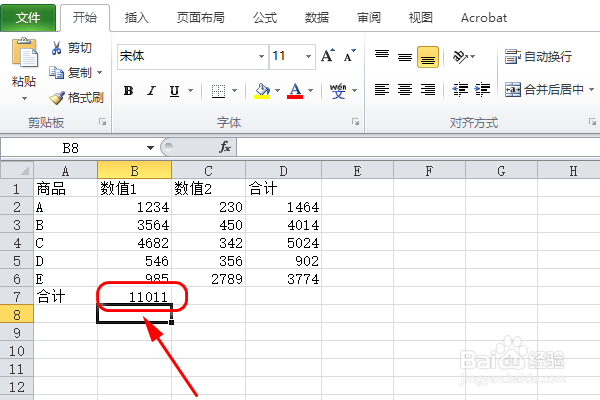Open the alignment (对齐方式) dialog launcher
This screenshot has height=400, width=600.
(592, 122)
